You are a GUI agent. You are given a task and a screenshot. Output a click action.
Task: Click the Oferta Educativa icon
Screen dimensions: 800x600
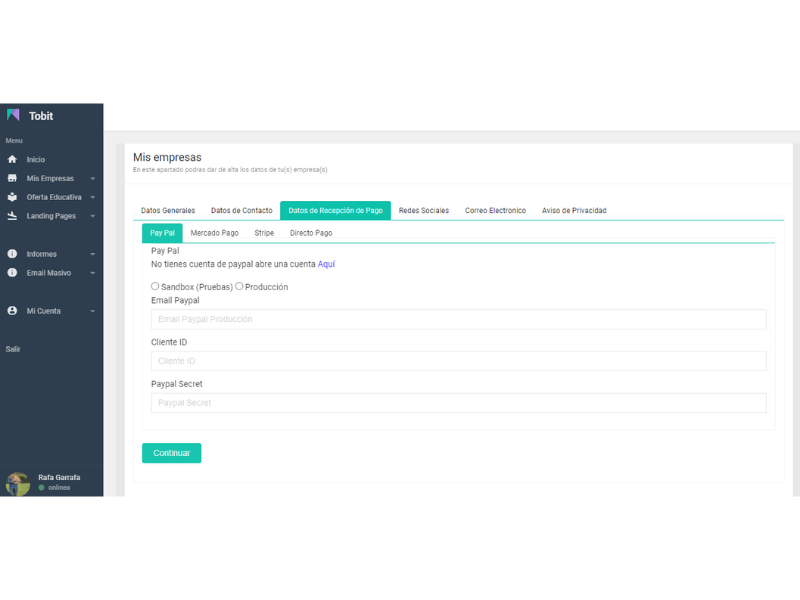click(x=12, y=197)
